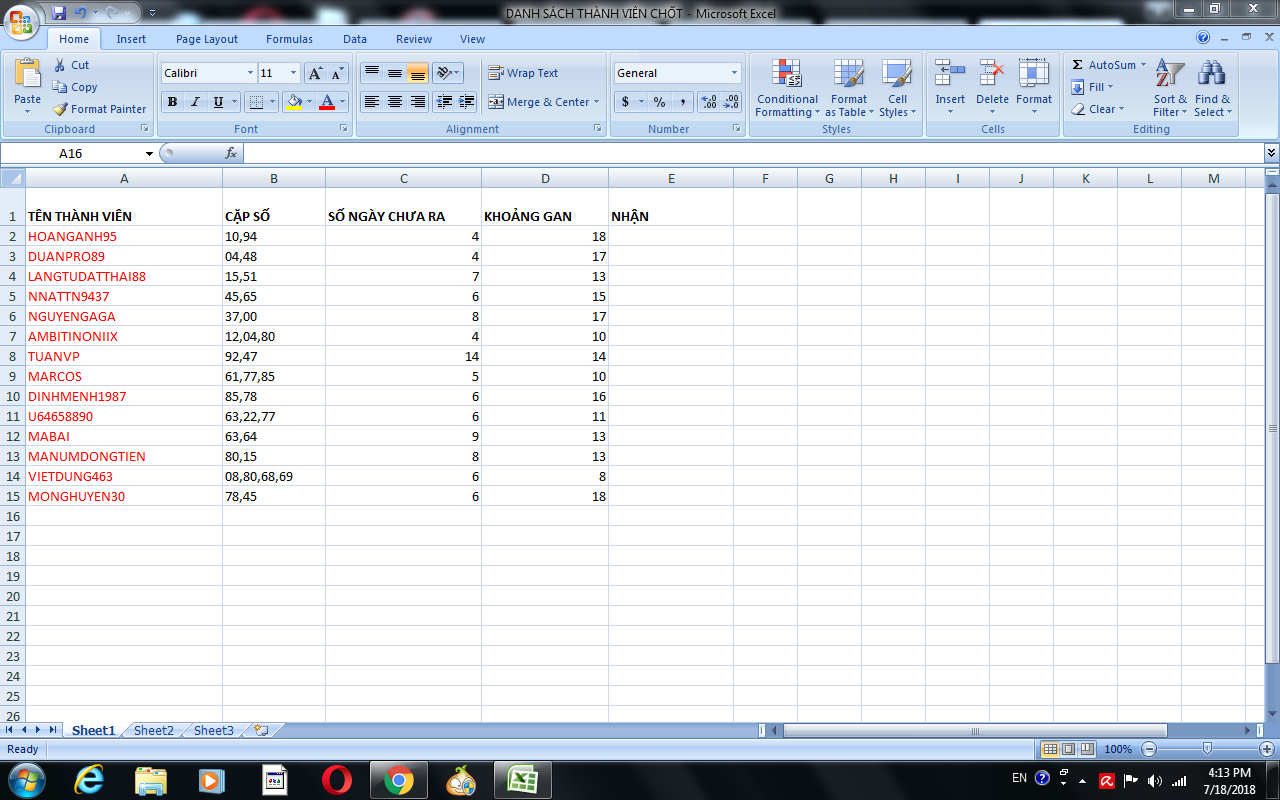Click the Increase Decimal icon
The width and height of the screenshot is (1280, 800).
709,102
